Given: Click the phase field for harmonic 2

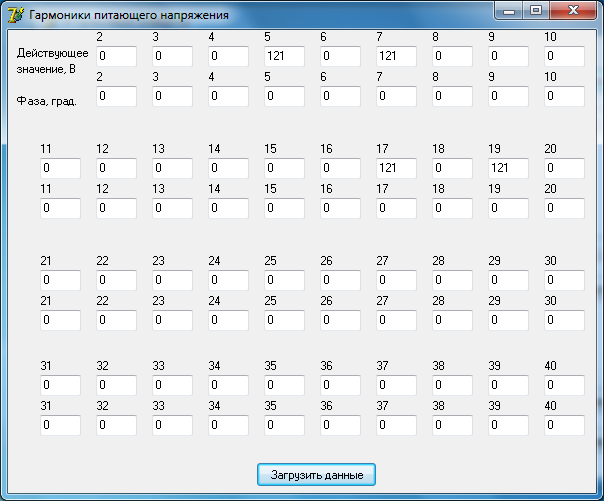Looking at the screenshot, I should pos(116,96).
